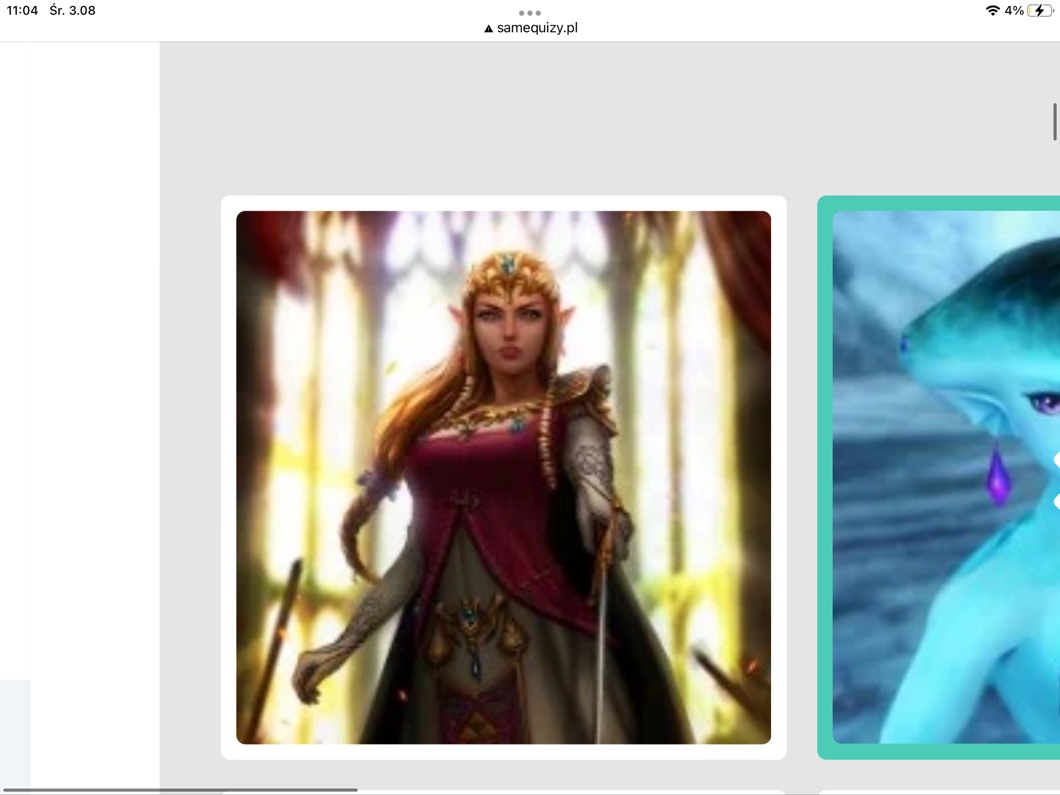Click the vertical scrollbar on right edge

click(x=1054, y=122)
